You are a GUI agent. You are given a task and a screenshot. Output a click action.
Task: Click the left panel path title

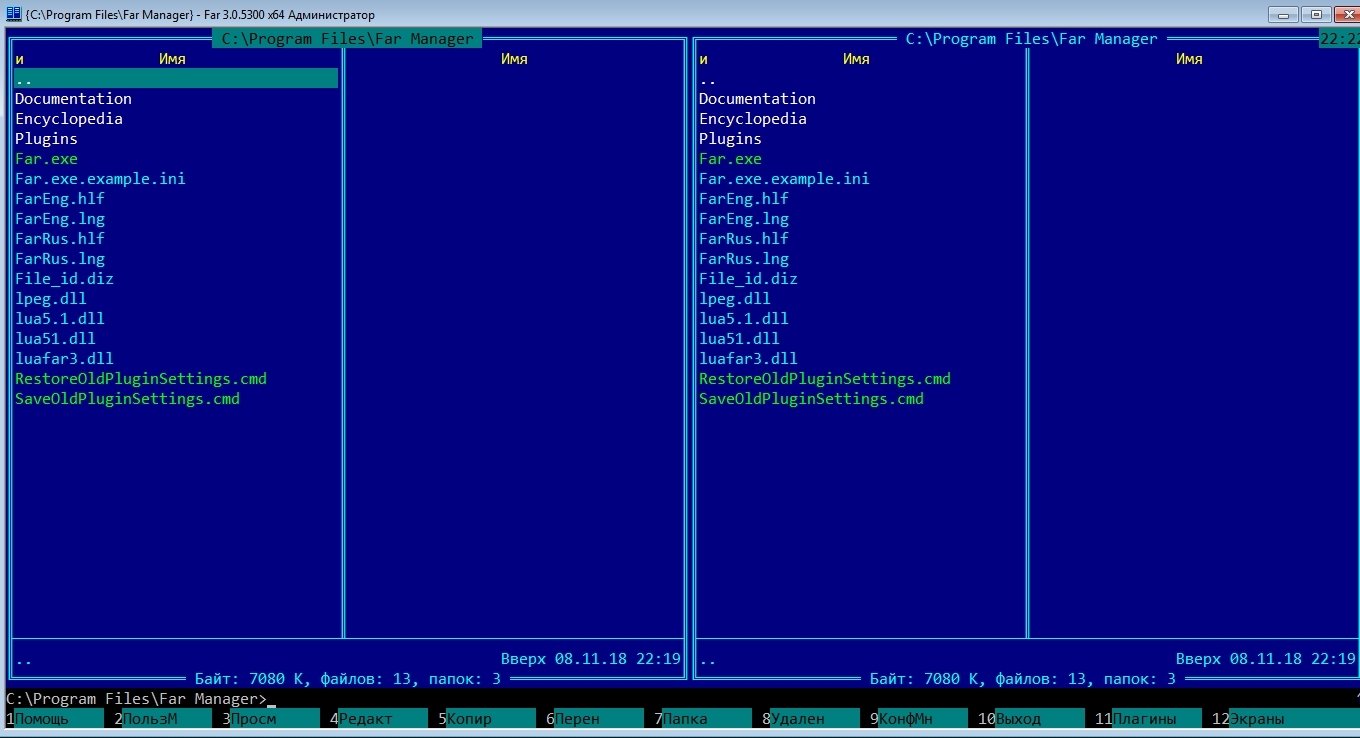347,39
